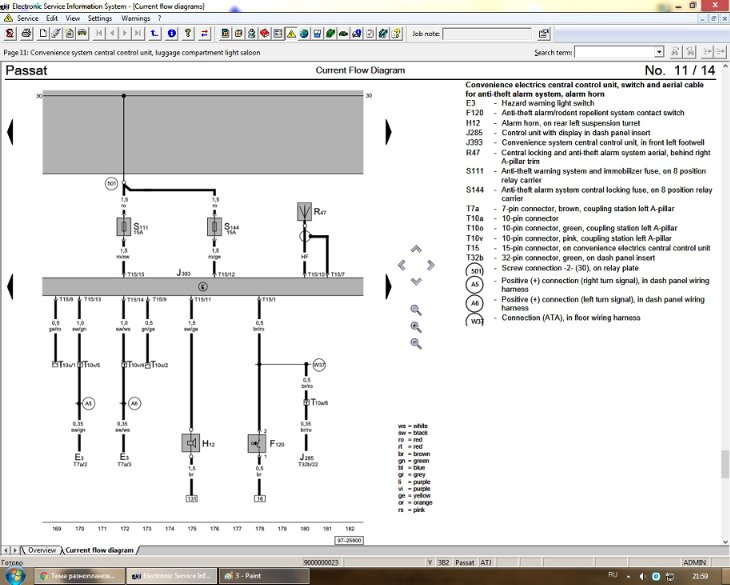The image size is (730, 585).
Task: Click the question mark help icon
Action: tap(188, 33)
